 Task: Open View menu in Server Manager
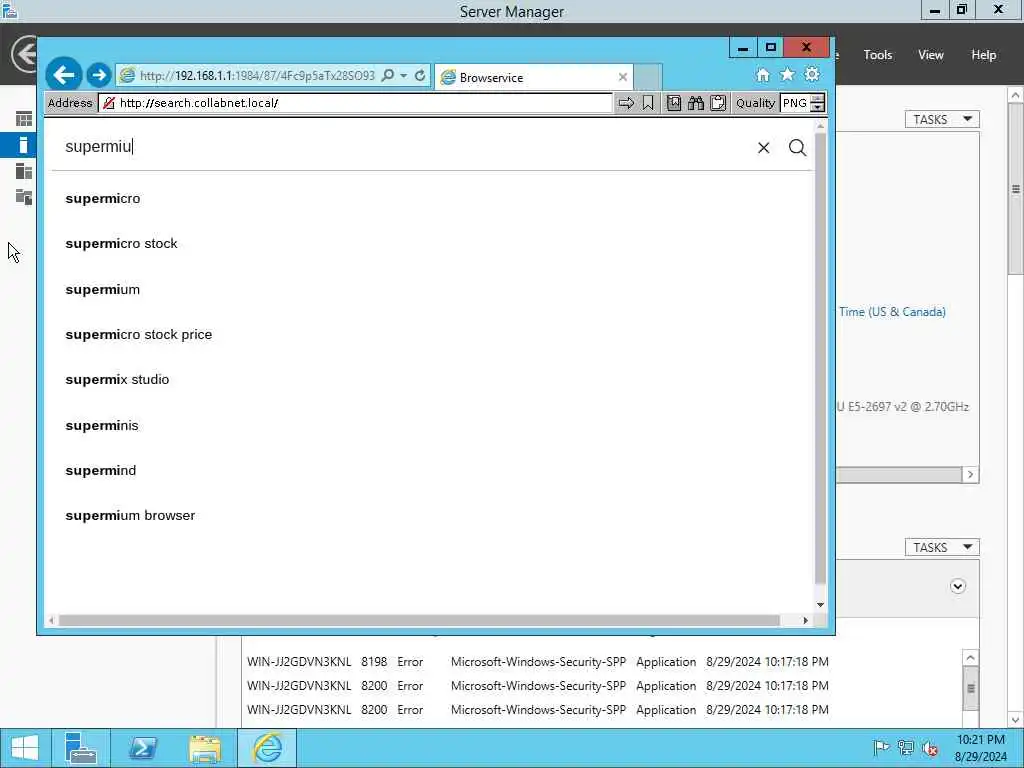(x=931, y=55)
